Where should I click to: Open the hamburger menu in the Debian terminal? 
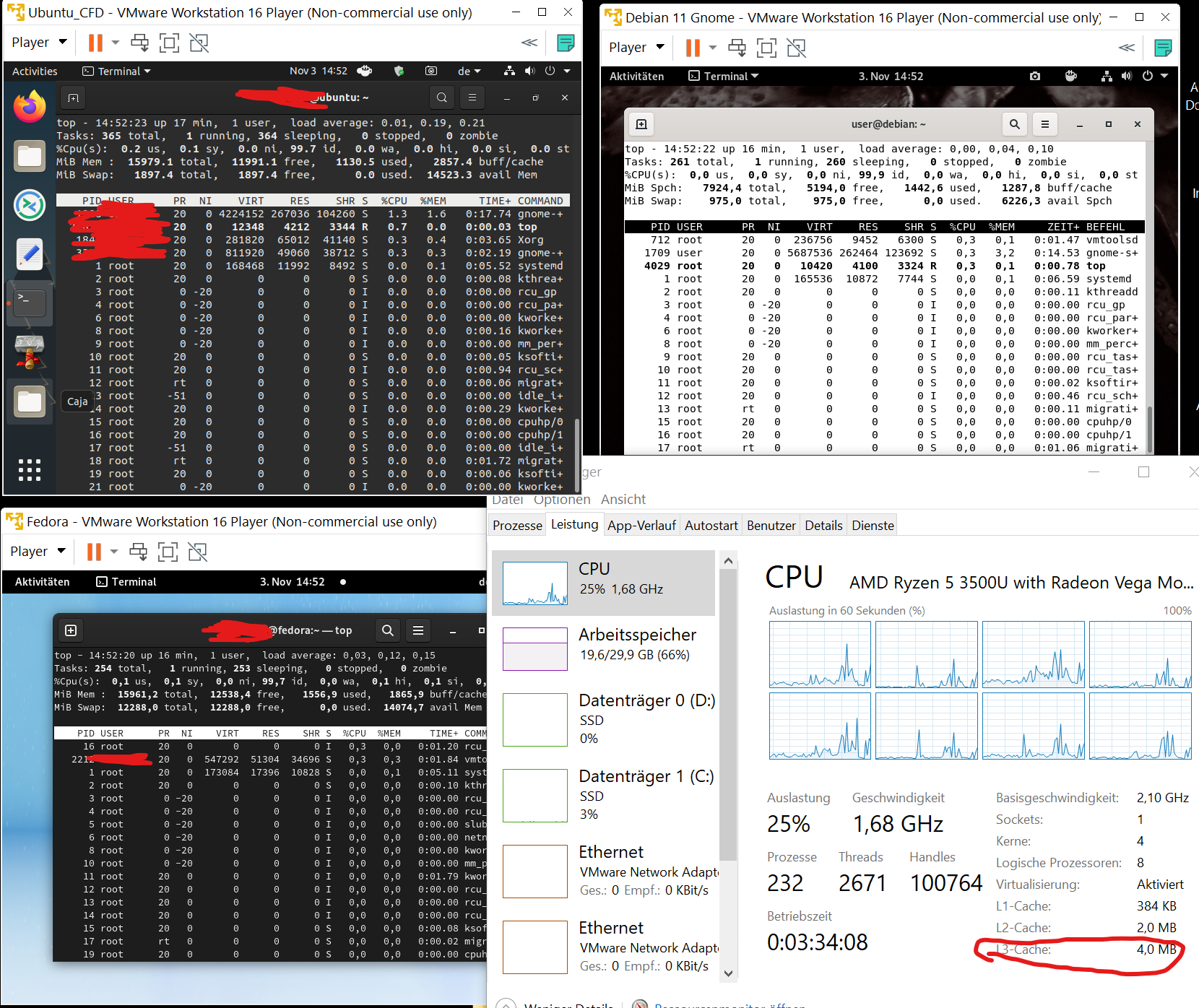pyautogui.click(x=1045, y=124)
